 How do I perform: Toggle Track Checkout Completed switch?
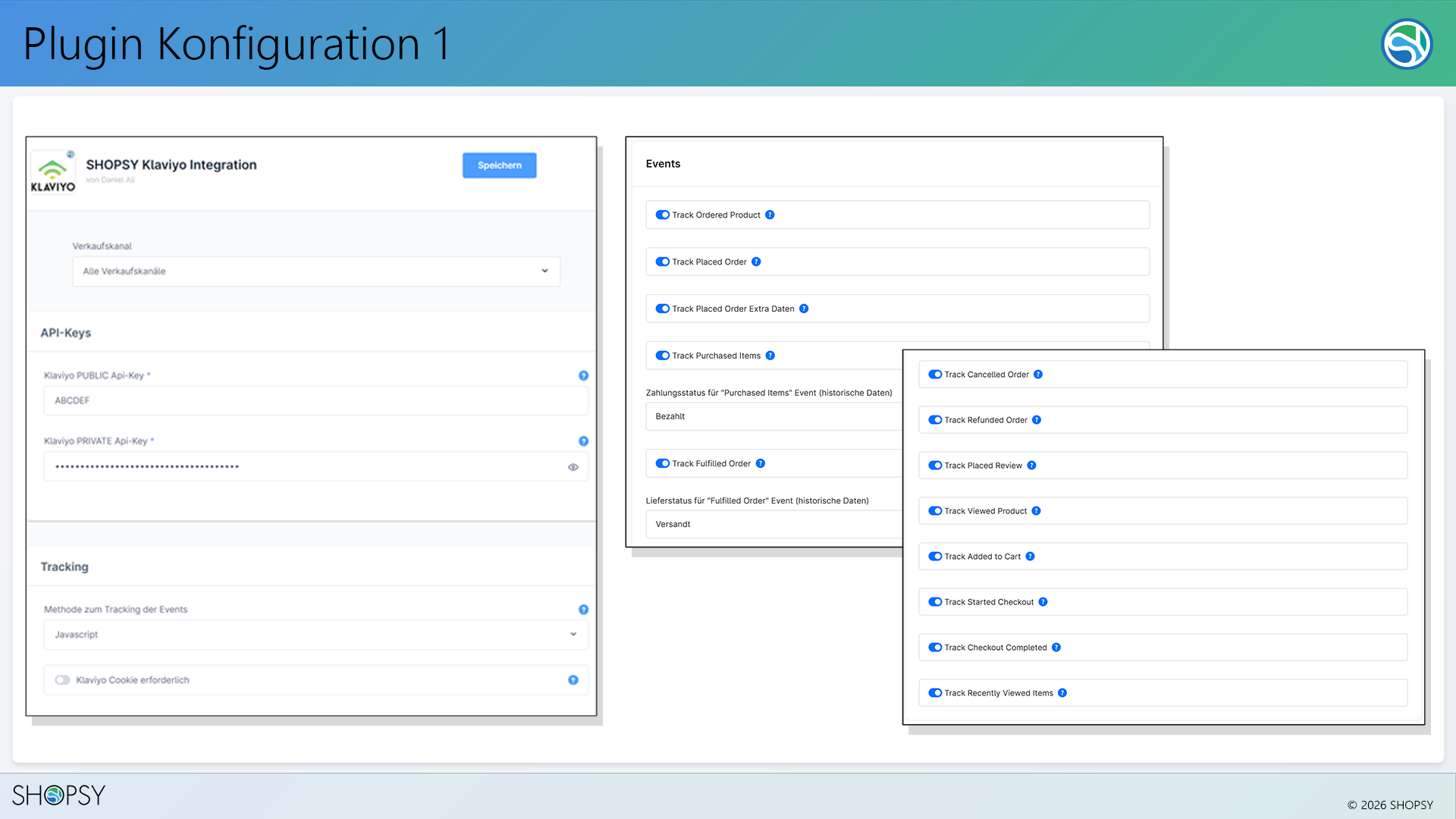click(x=935, y=648)
